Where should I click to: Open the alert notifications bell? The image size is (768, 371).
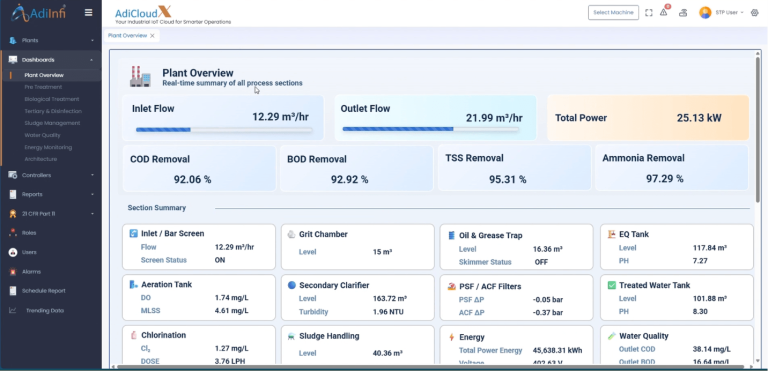[x=664, y=12]
